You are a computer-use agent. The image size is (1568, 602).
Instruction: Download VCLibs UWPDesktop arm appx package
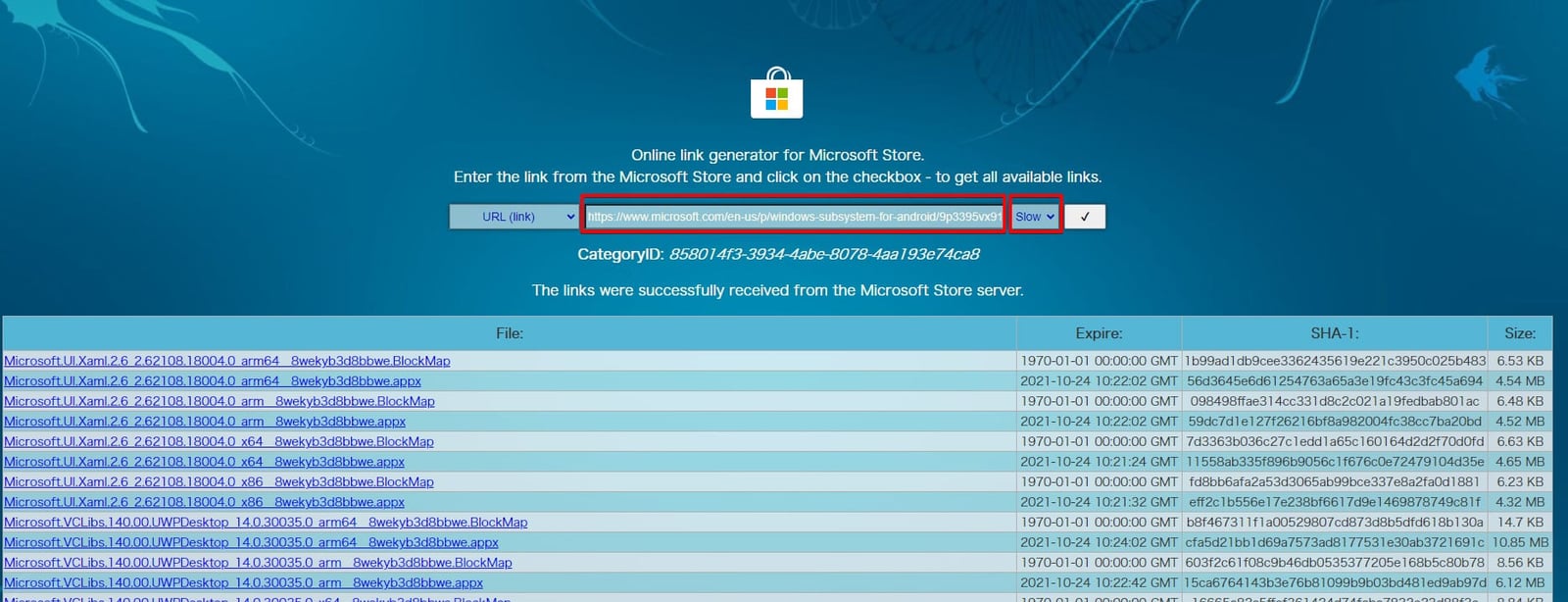[243, 582]
